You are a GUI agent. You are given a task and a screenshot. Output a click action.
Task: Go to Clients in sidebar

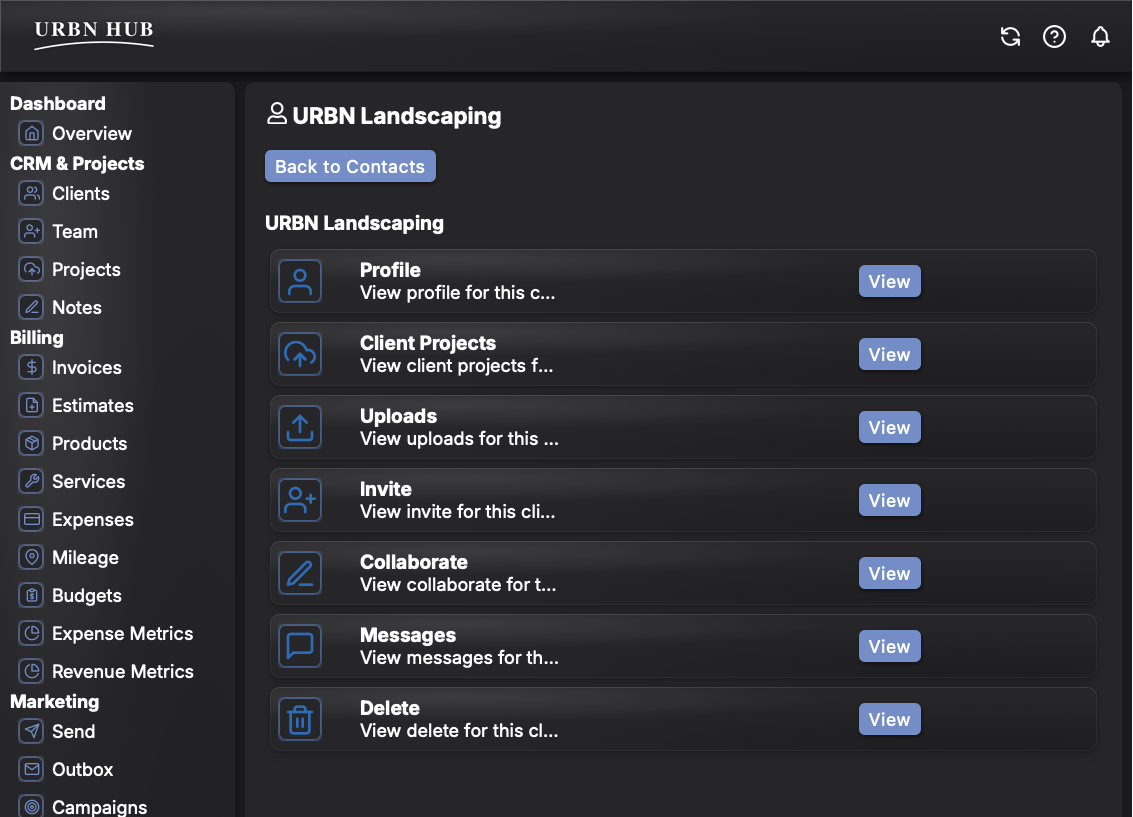(80, 194)
